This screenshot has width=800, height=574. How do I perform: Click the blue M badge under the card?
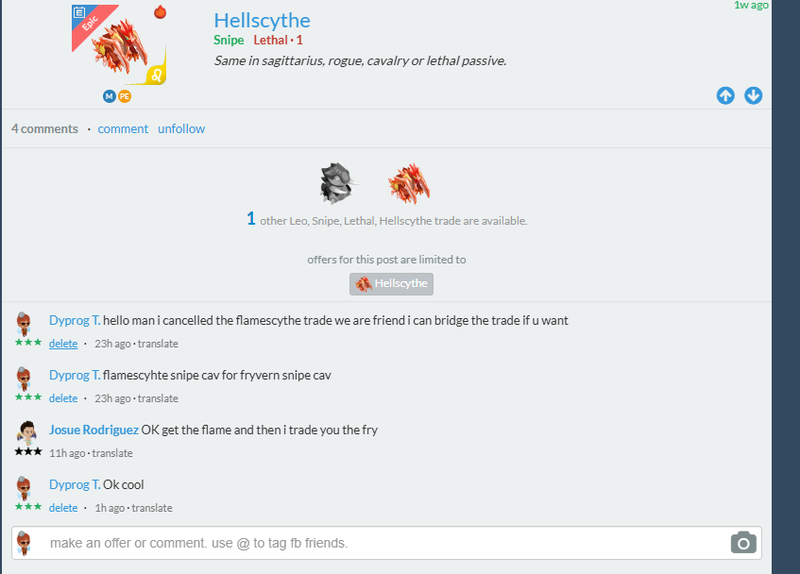click(109, 96)
